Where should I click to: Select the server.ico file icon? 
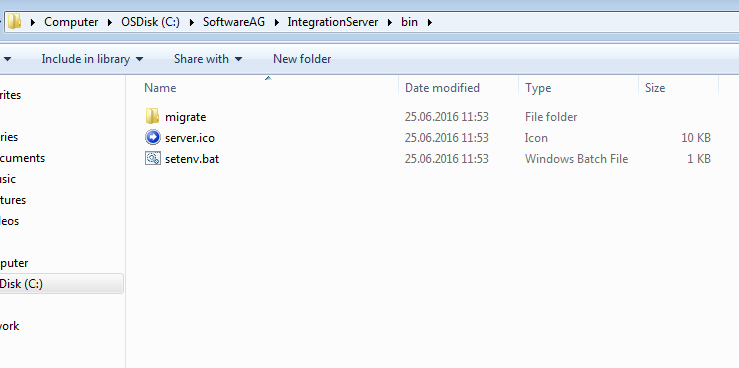click(x=152, y=137)
